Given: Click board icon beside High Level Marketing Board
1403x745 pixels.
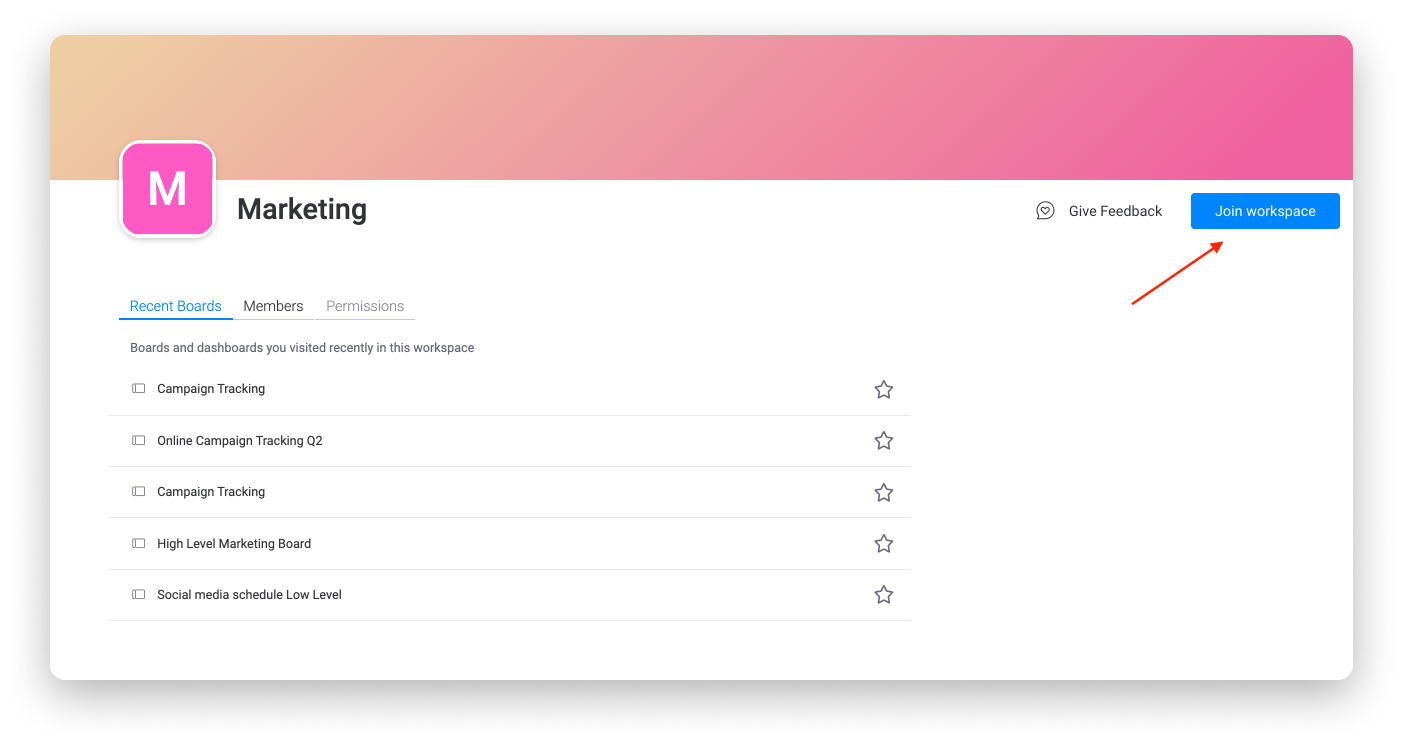Looking at the screenshot, I should (x=139, y=544).
